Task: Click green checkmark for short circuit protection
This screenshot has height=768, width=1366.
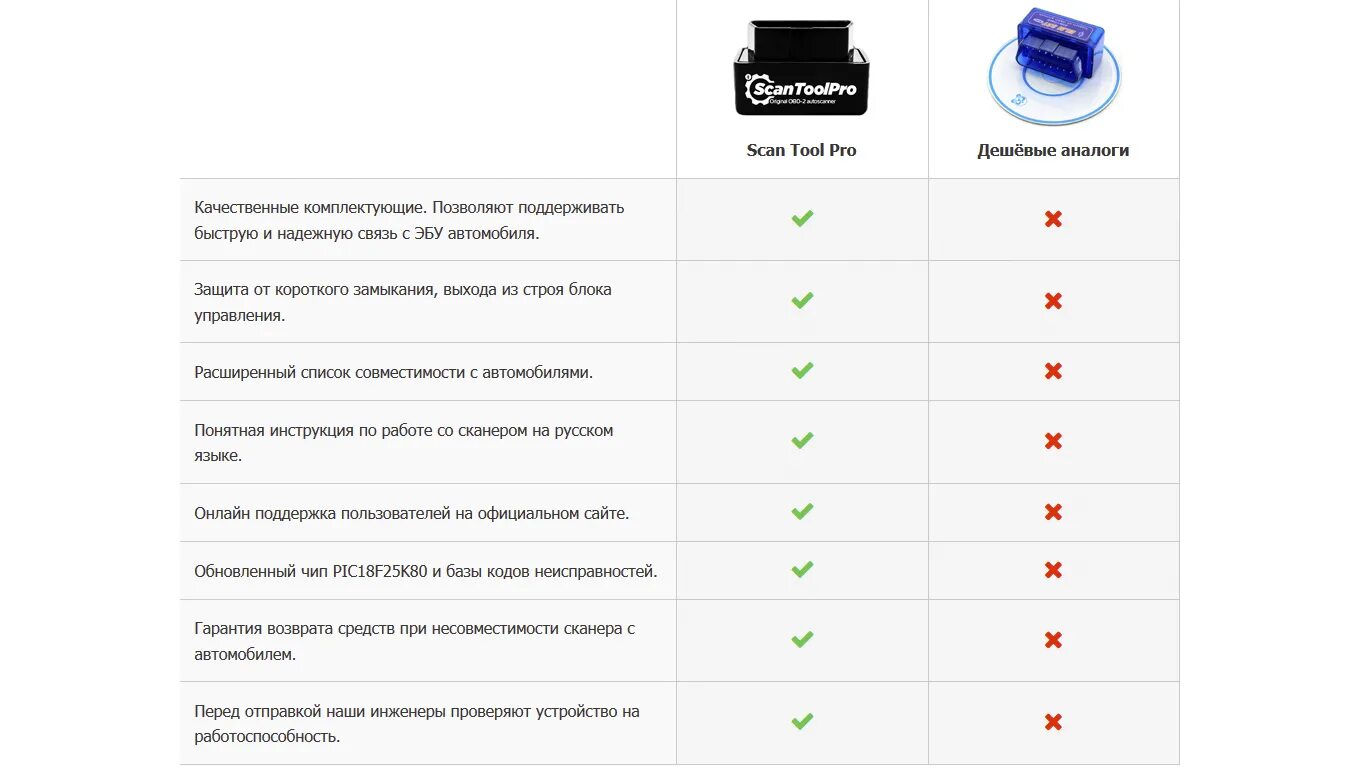Action: [802, 300]
